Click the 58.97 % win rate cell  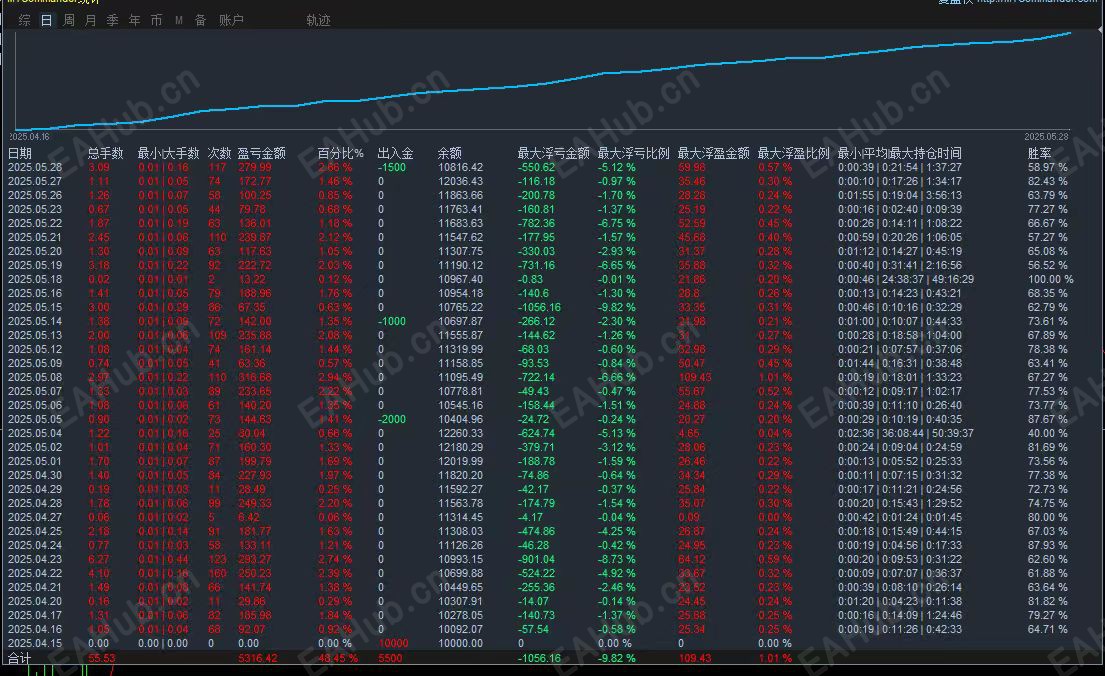point(1047,167)
